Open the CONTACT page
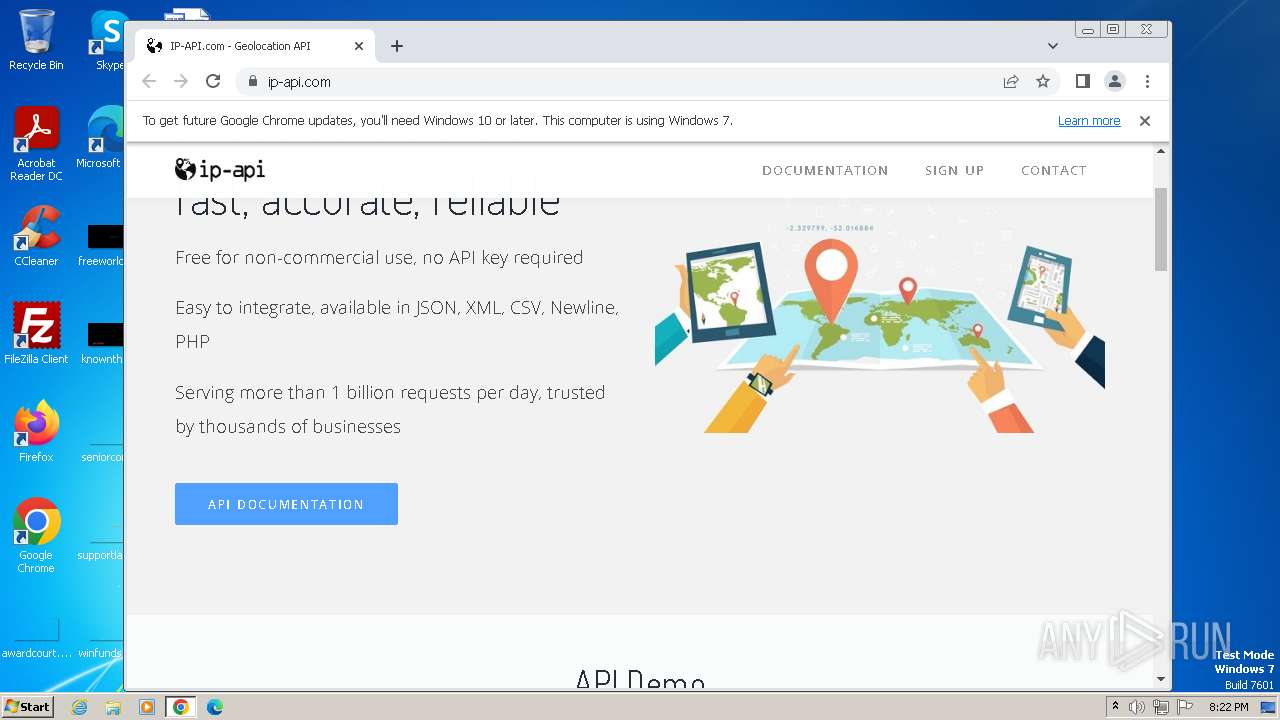The image size is (1280, 720). tap(1054, 170)
